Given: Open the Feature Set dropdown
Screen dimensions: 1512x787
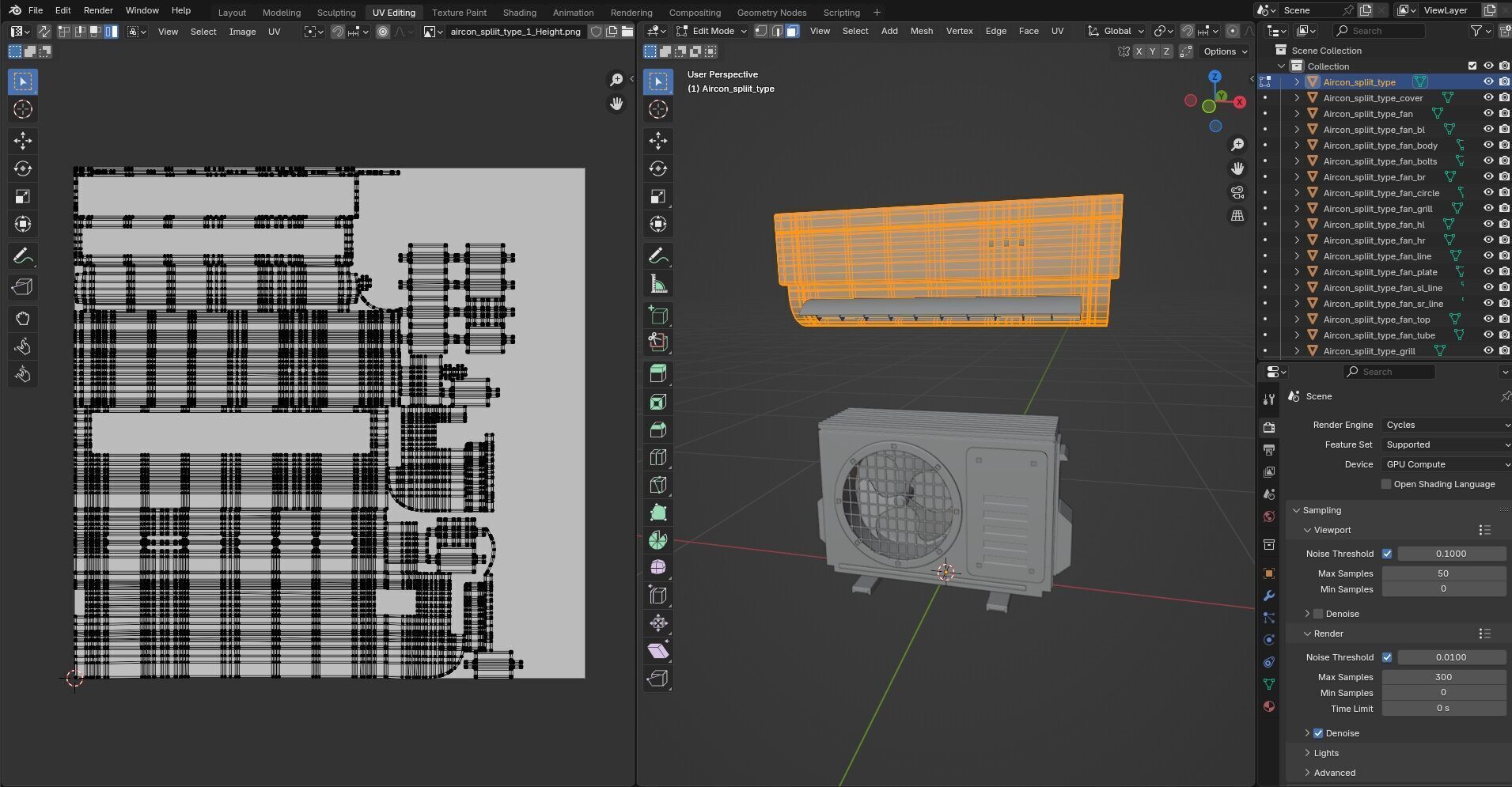Looking at the screenshot, I should [x=1446, y=445].
